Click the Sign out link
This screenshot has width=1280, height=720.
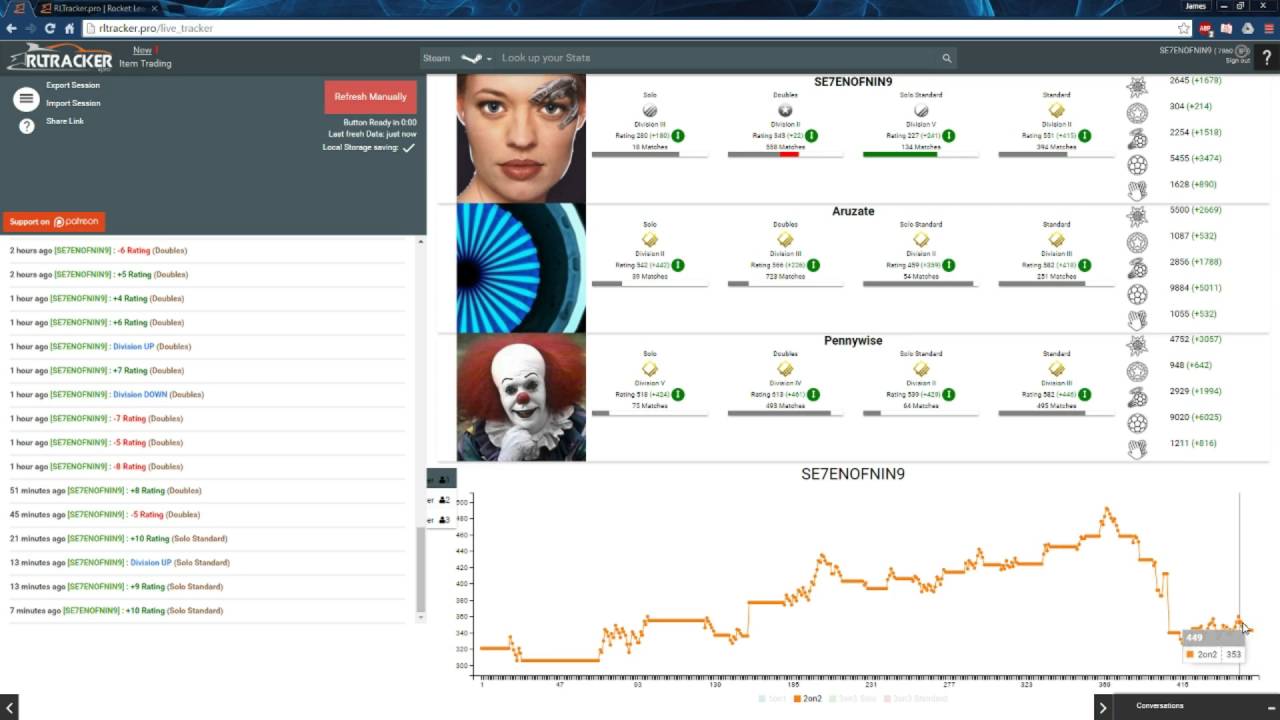(1238, 61)
